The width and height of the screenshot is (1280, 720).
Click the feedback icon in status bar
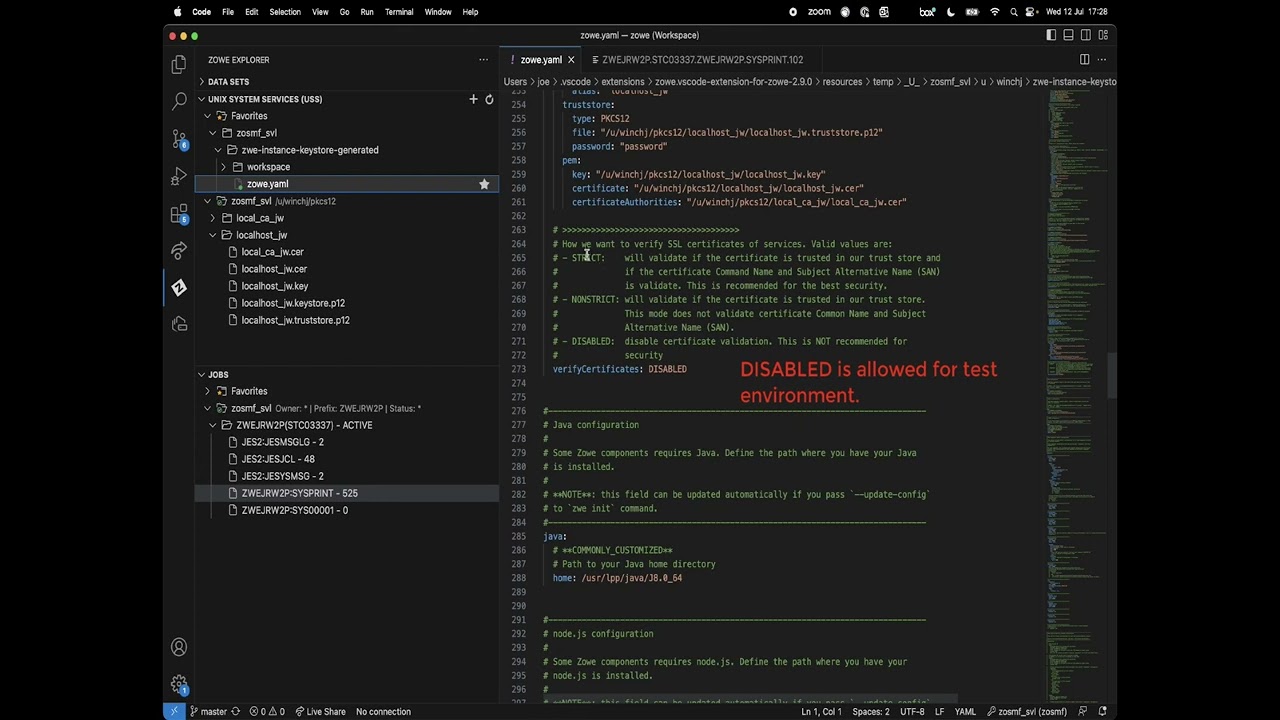[1083, 712]
